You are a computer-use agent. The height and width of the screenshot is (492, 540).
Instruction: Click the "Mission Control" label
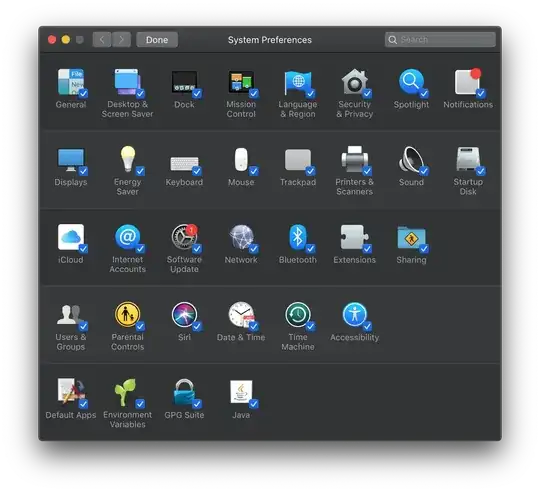point(241,109)
